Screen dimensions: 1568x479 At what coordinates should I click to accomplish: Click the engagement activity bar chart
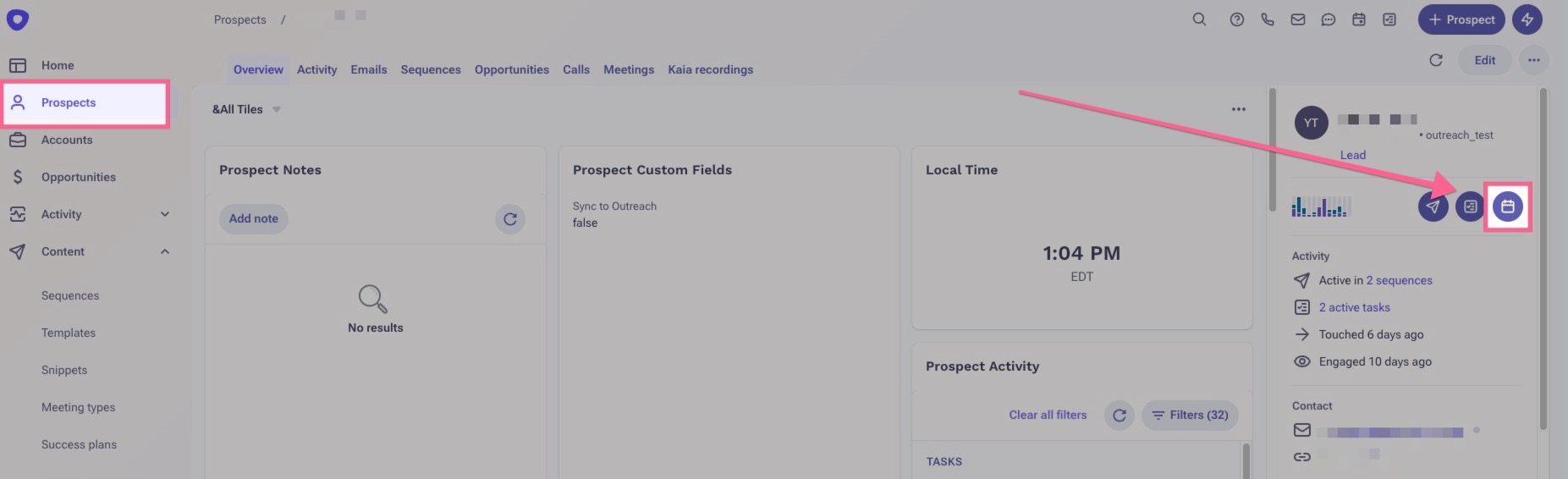1321,206
